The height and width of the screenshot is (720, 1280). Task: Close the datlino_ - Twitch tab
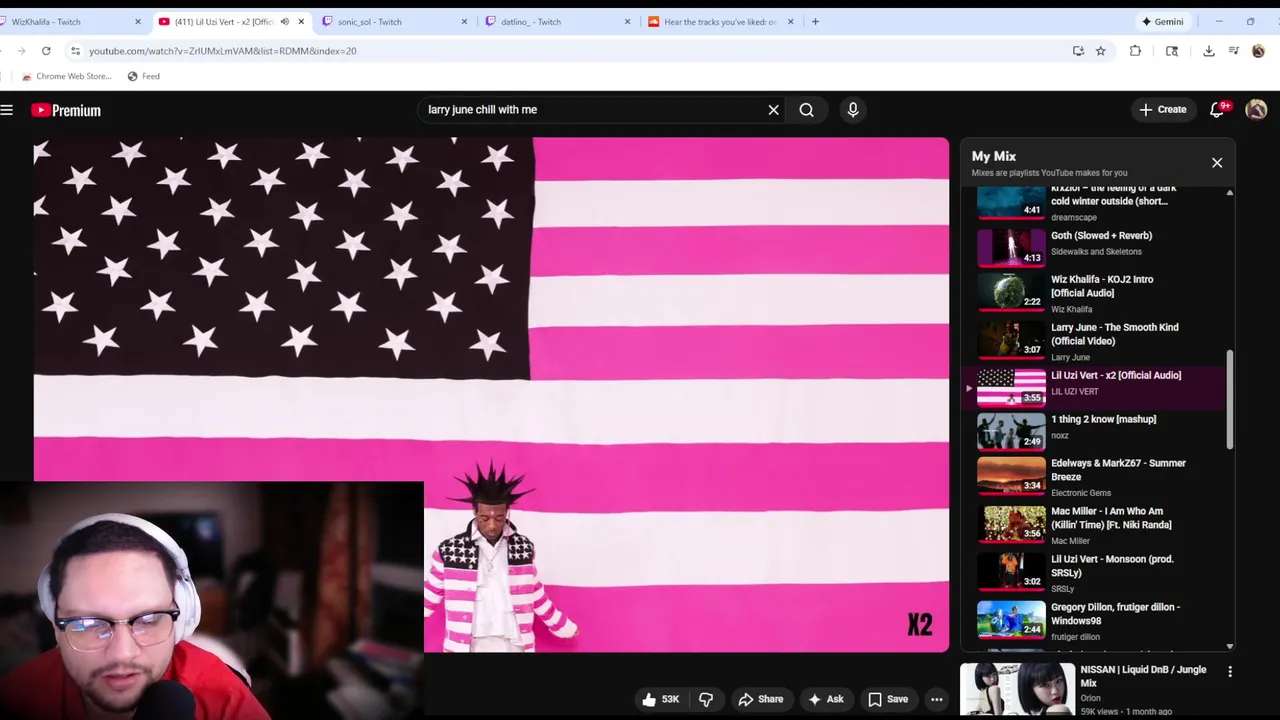pyautogui.click(x=627, y=22)
